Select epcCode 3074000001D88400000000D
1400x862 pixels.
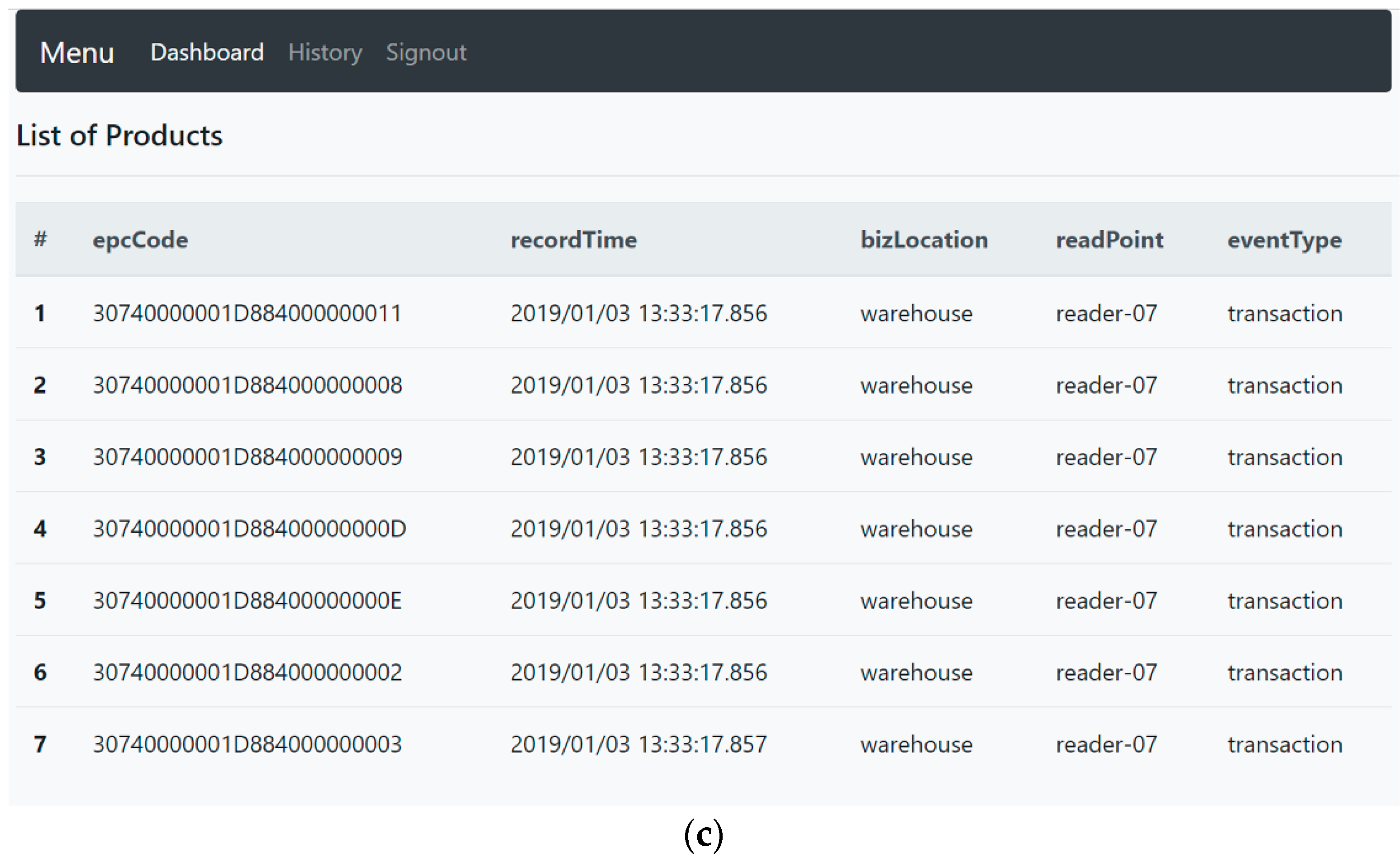pos(249,529)
